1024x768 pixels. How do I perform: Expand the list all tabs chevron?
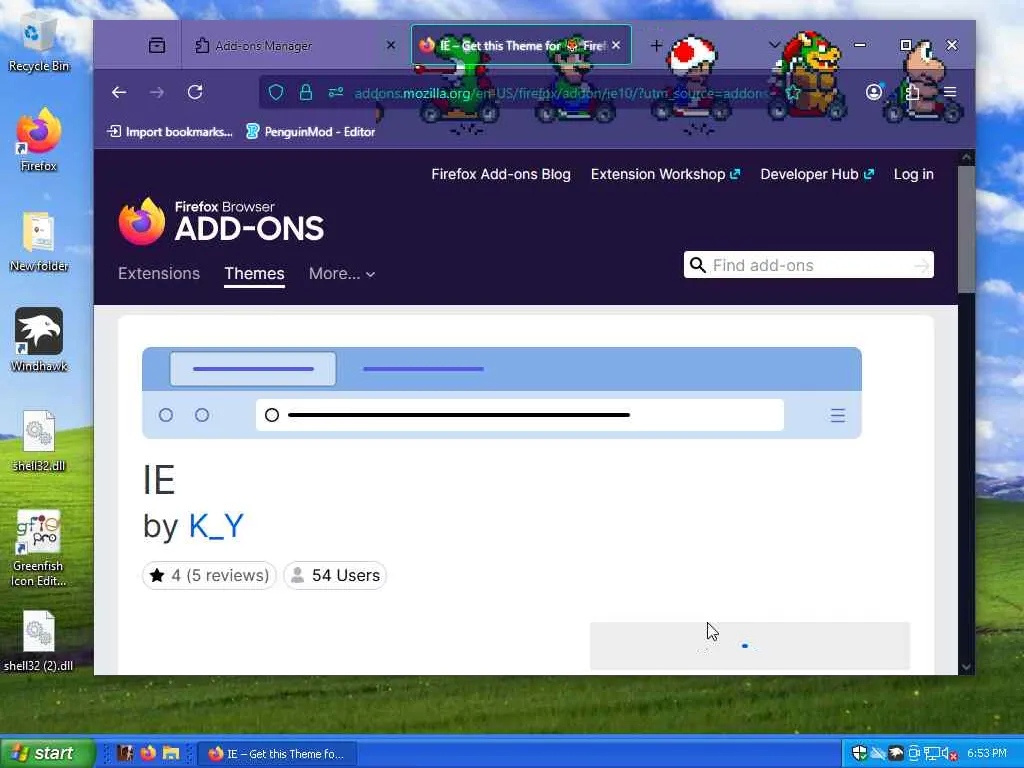(x=775, y=45)
